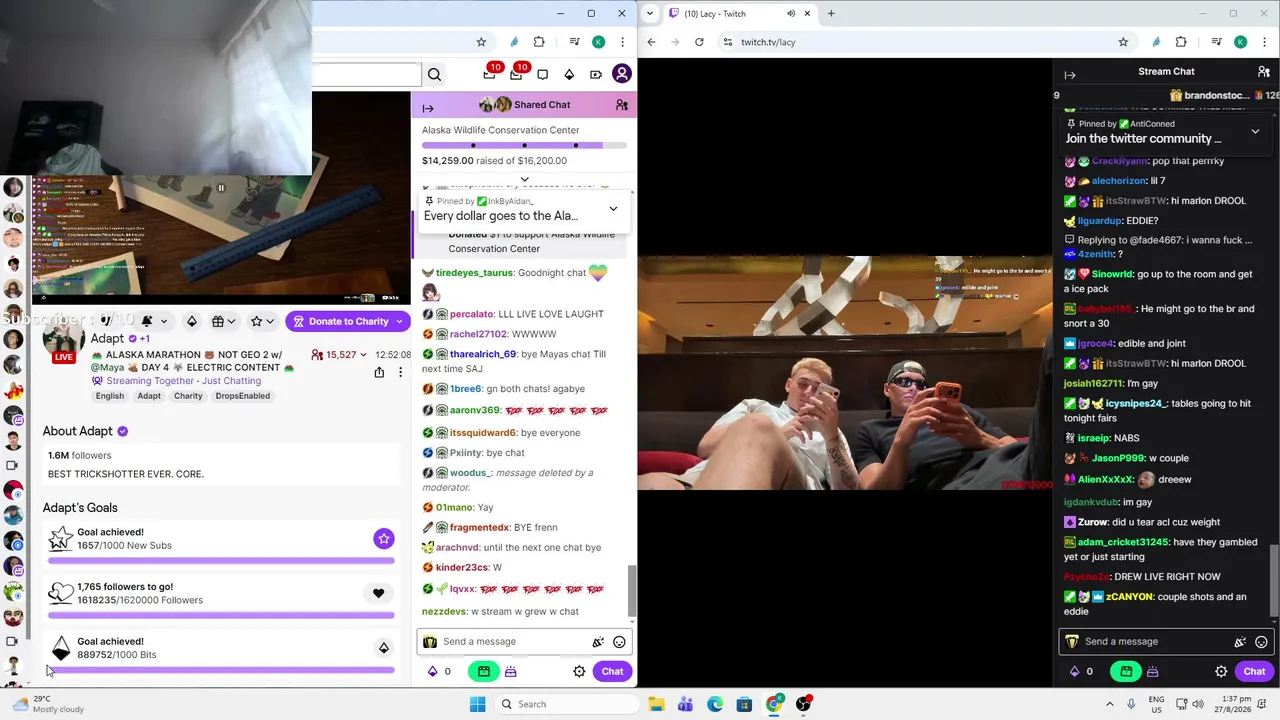Viewport: 1280px width, 720px height.
Task: Click the star subscribe button on the New Subs goal
Action: [384, 539]
